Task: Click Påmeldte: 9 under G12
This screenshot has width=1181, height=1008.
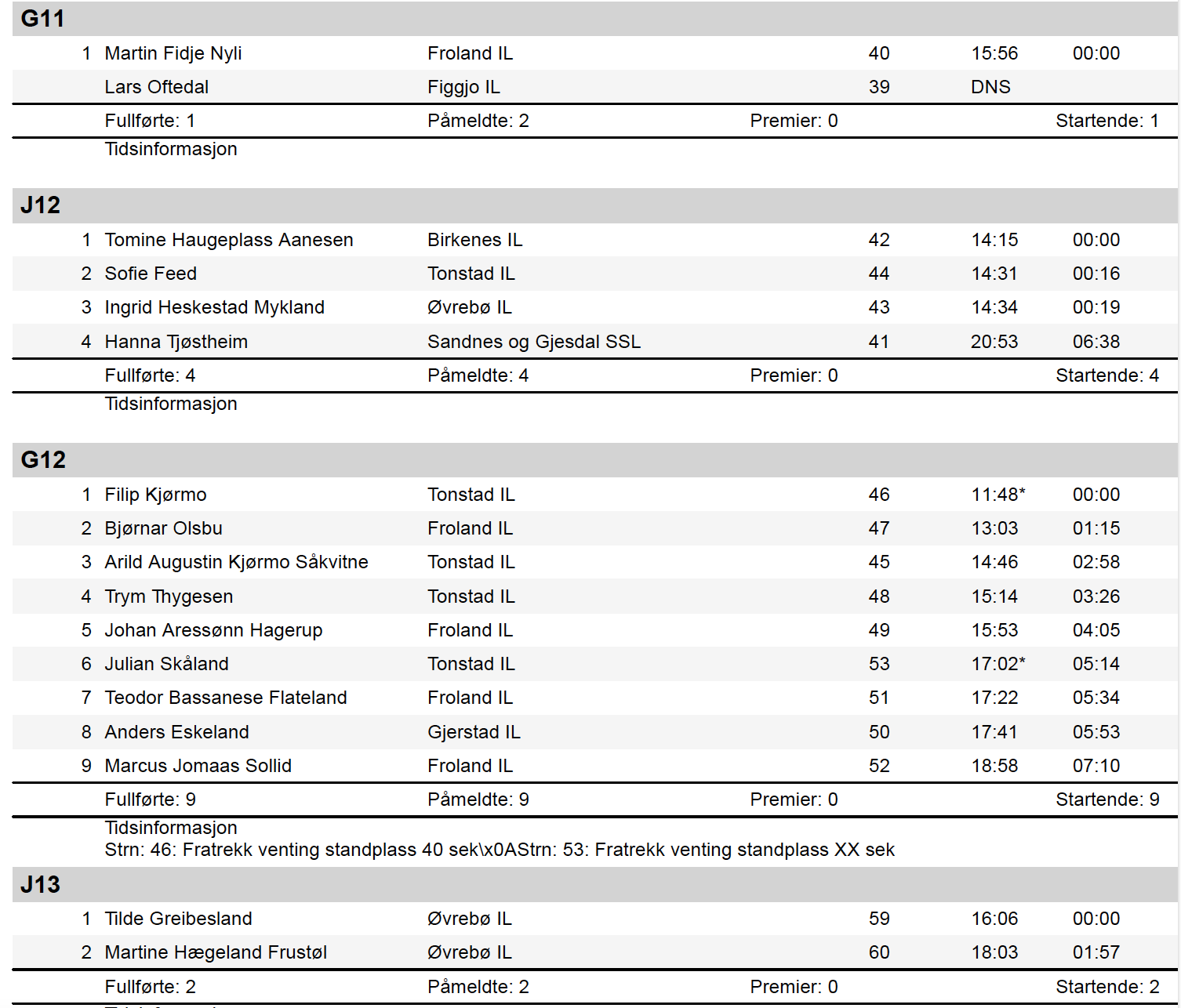Action: click(478, 800)
